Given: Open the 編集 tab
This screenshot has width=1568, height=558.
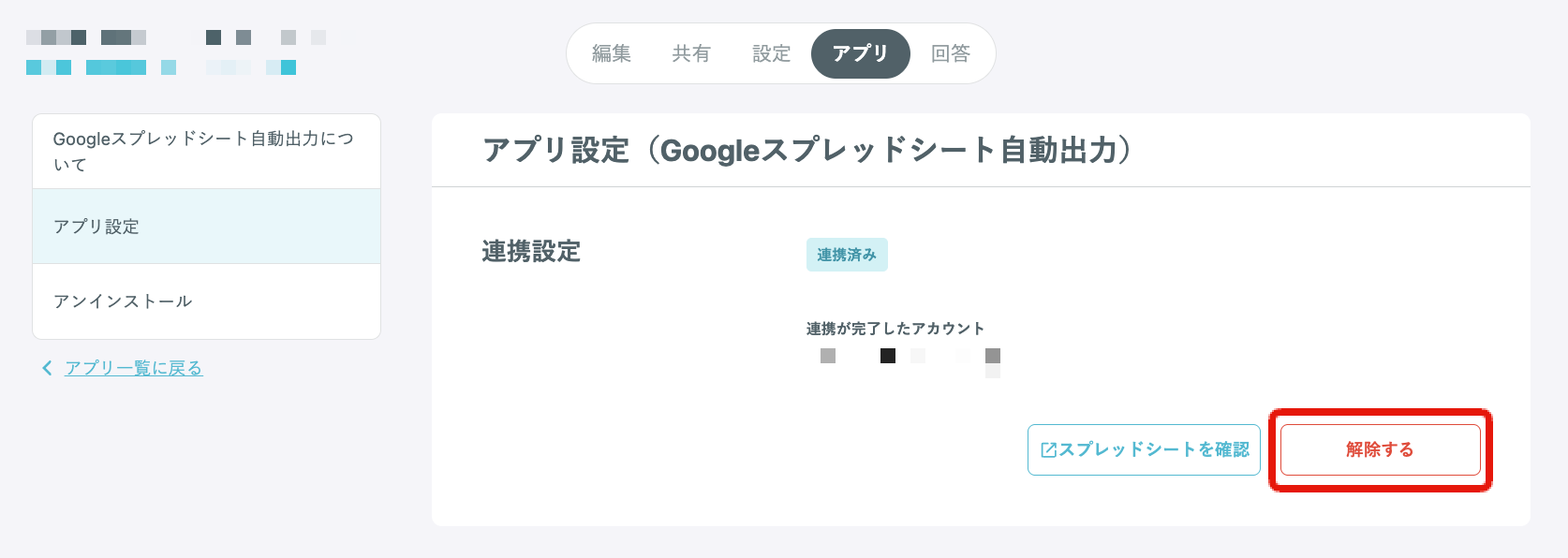Looking at the screenshot, I should pyautogui.click(x=612, y=54).
